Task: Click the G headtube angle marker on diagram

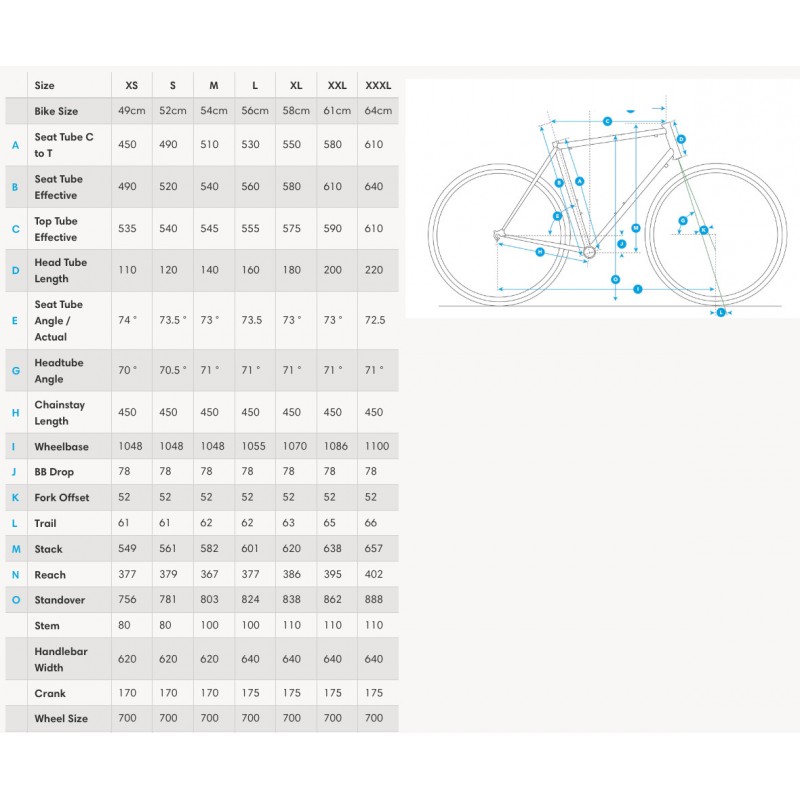Action: 683,221
